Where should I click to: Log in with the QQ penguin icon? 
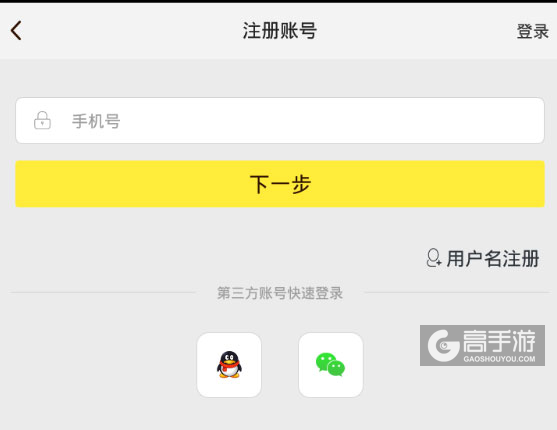coord(229,365)
